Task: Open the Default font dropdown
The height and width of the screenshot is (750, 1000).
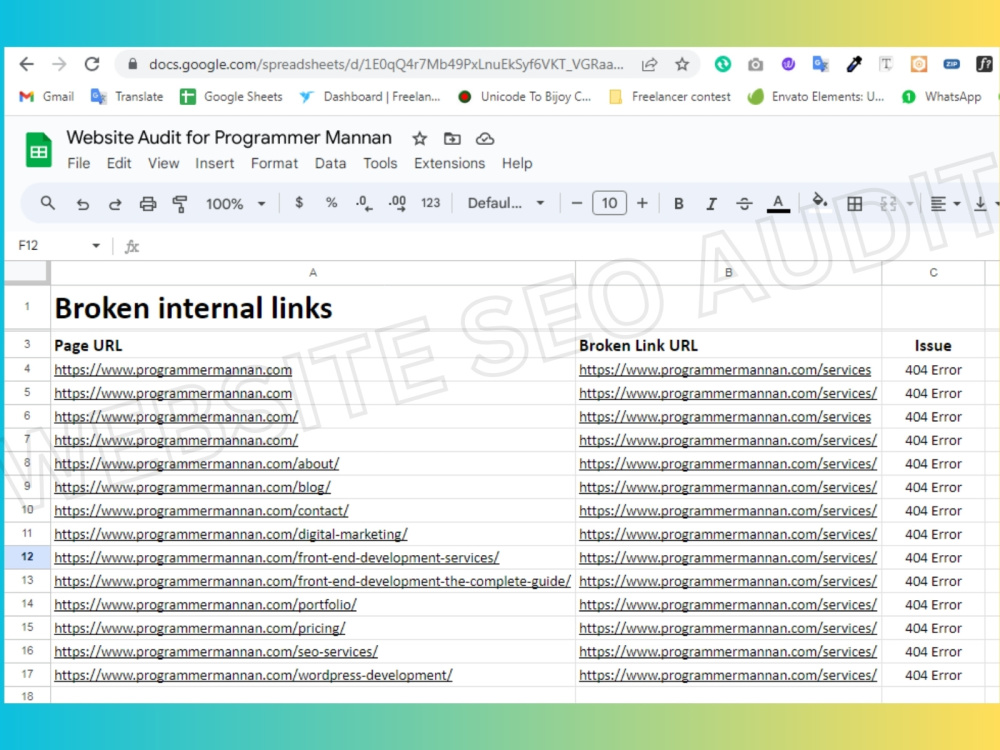Action: click(506, 203)
